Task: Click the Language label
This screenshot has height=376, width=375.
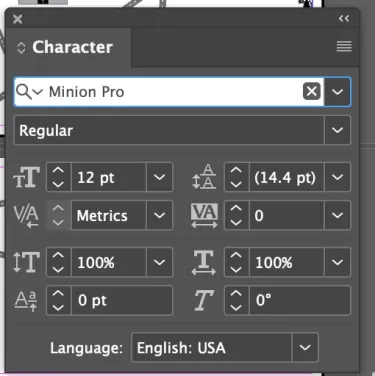Action: pos(86,348)
